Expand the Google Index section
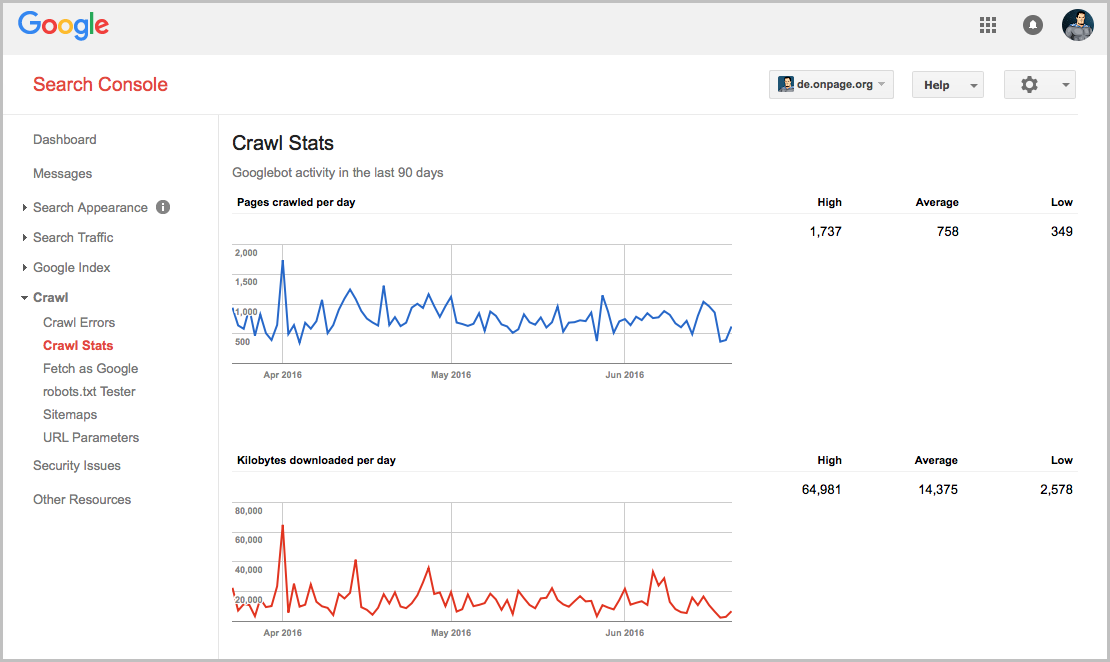Image resolution: width=1110 pixels, height=662 pixels. point(71,267)
